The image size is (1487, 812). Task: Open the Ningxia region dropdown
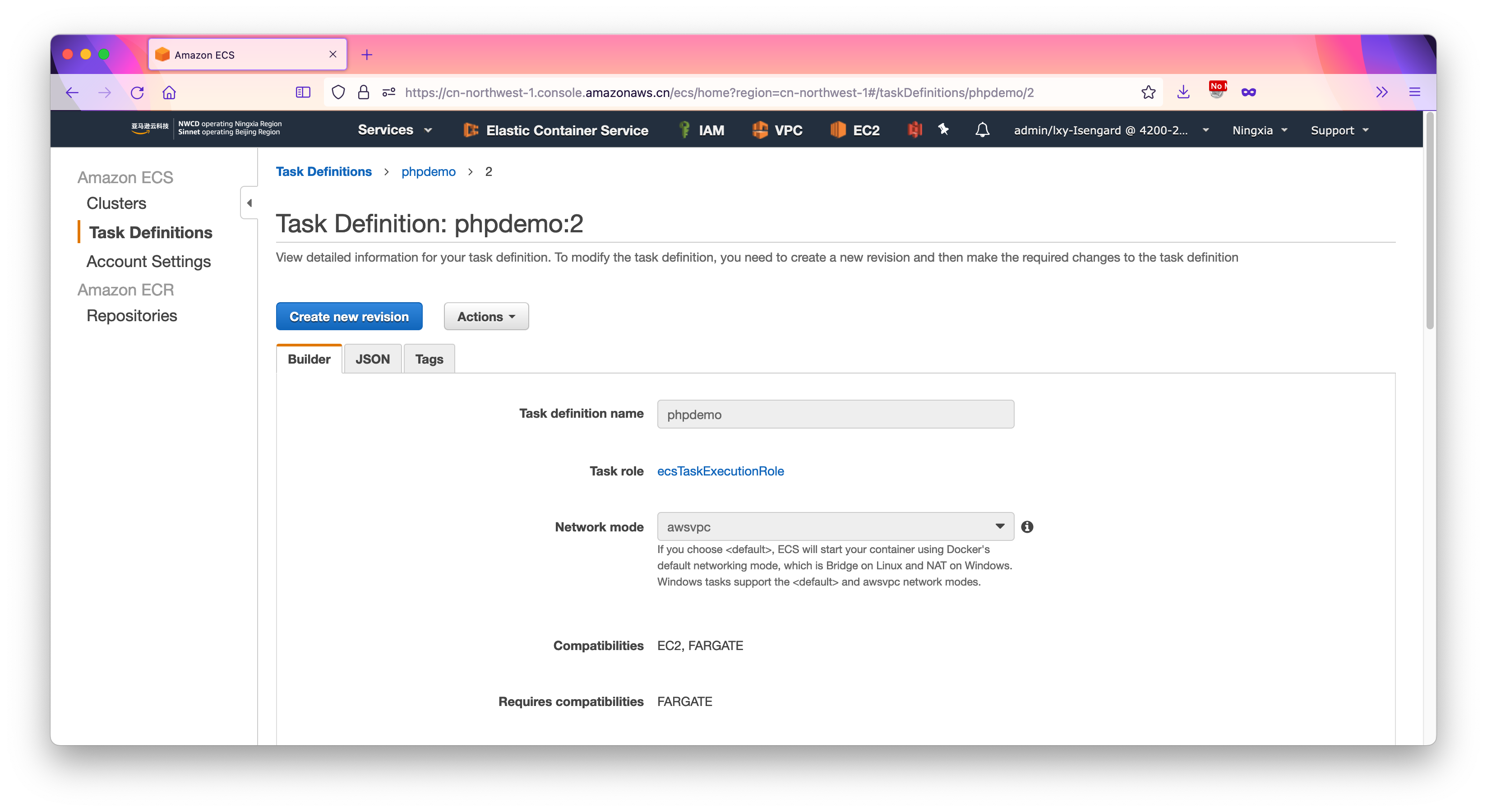point(1260,130)
